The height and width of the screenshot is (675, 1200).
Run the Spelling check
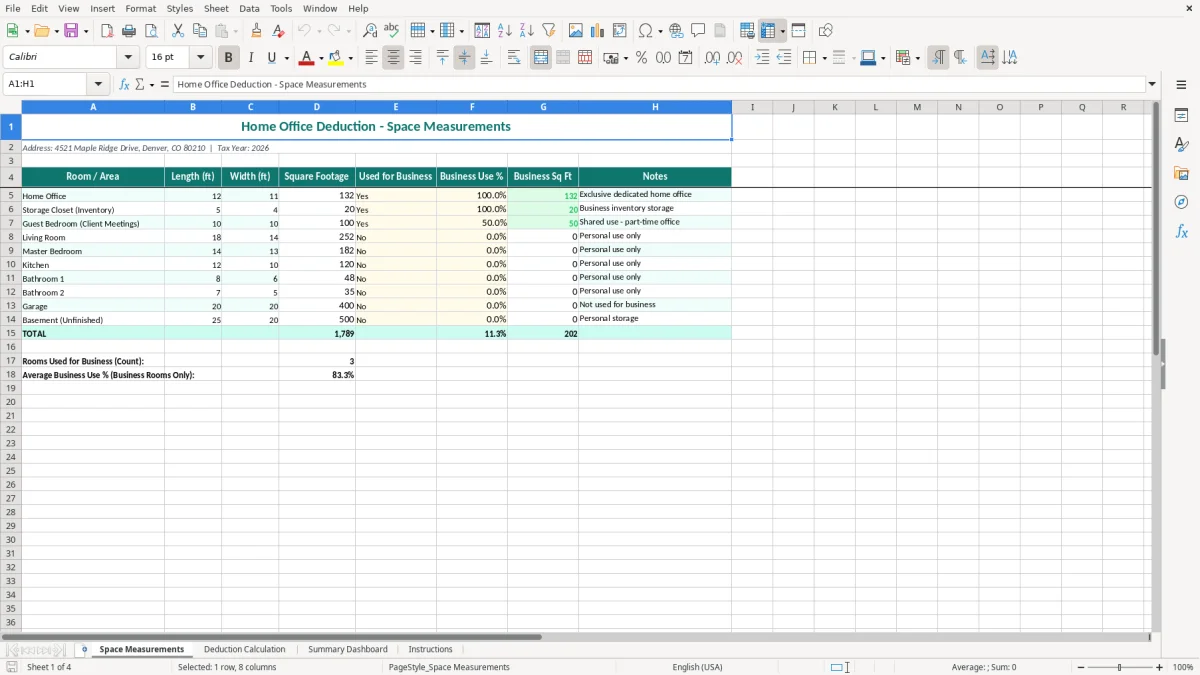[x=392, y=31]
